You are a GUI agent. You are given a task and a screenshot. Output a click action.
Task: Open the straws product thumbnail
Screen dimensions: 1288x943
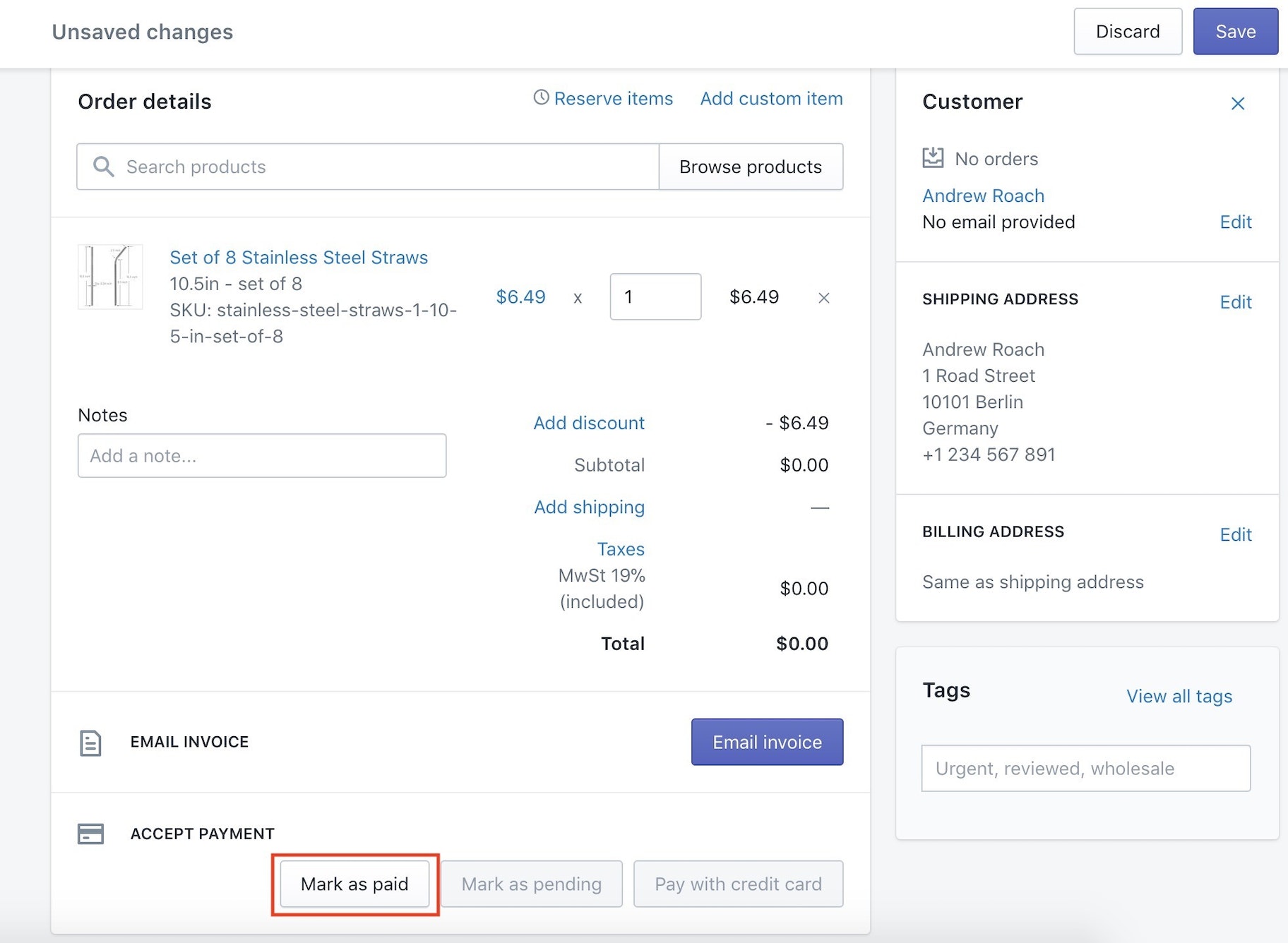coord(110,277)
